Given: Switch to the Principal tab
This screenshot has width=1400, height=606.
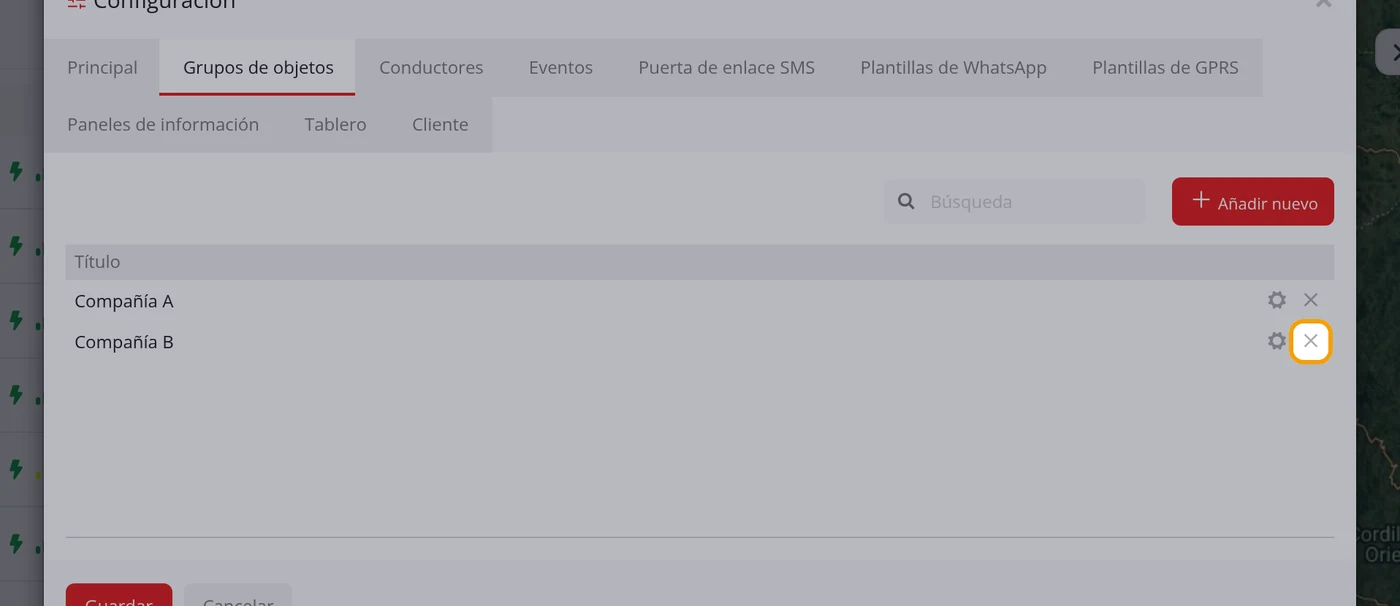Looking at the screenshot, I should (102, 68).
